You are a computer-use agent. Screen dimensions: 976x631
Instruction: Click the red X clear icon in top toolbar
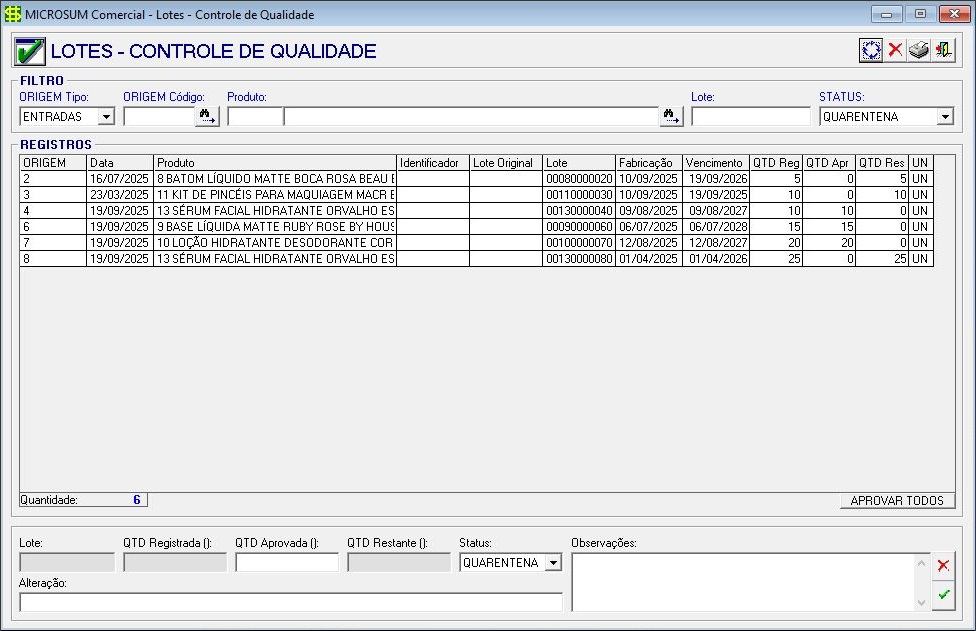pyautogui.click(x=895, y=50)
